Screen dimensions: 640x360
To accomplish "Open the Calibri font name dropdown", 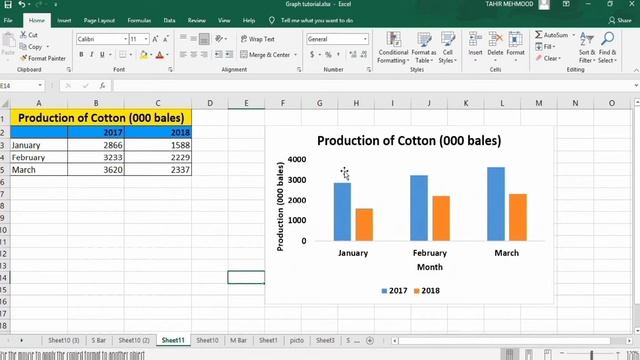I will click(125, 39).
